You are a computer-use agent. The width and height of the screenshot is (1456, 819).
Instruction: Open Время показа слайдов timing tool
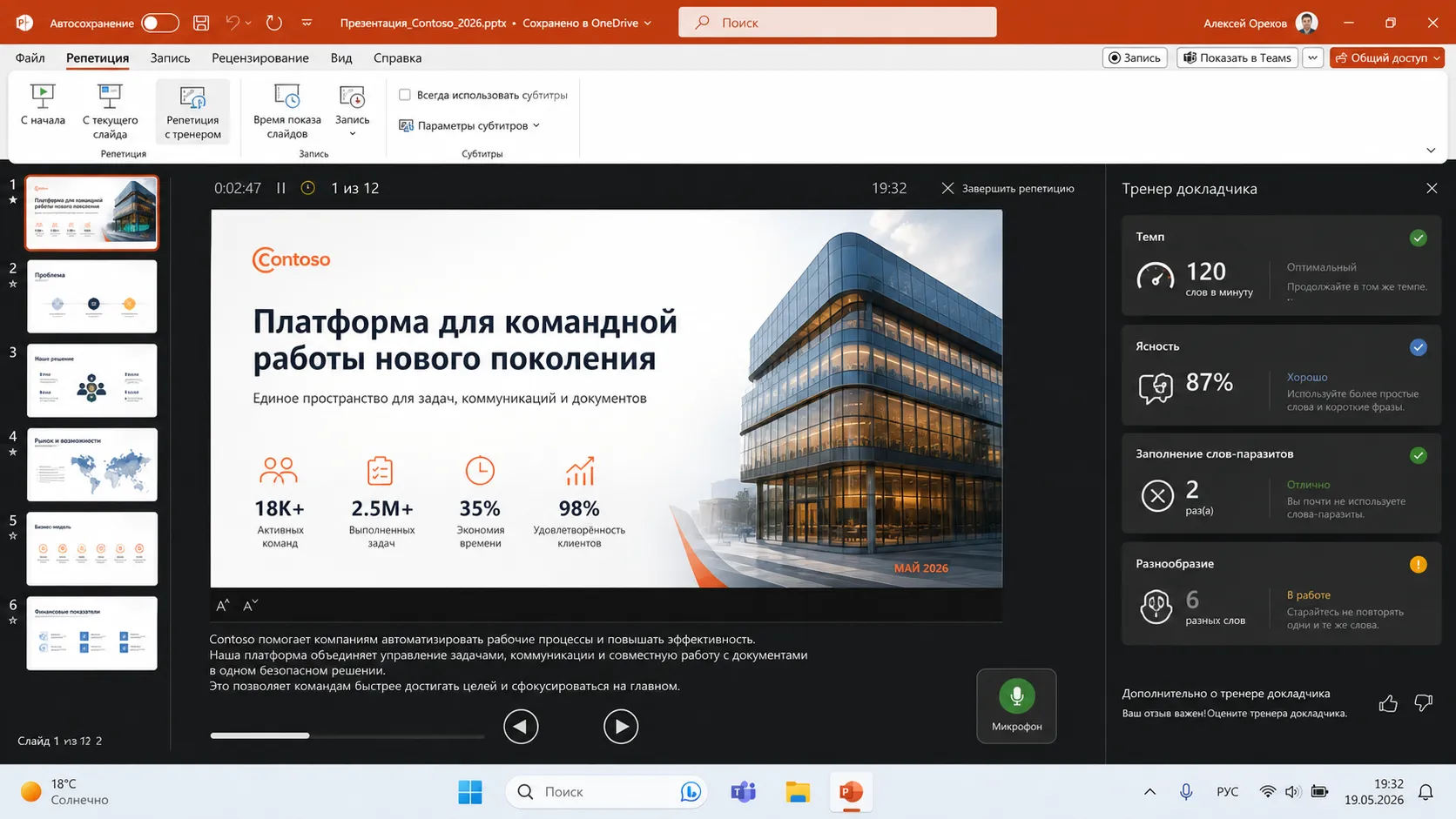pyautogui.click(x=286, y=111)
